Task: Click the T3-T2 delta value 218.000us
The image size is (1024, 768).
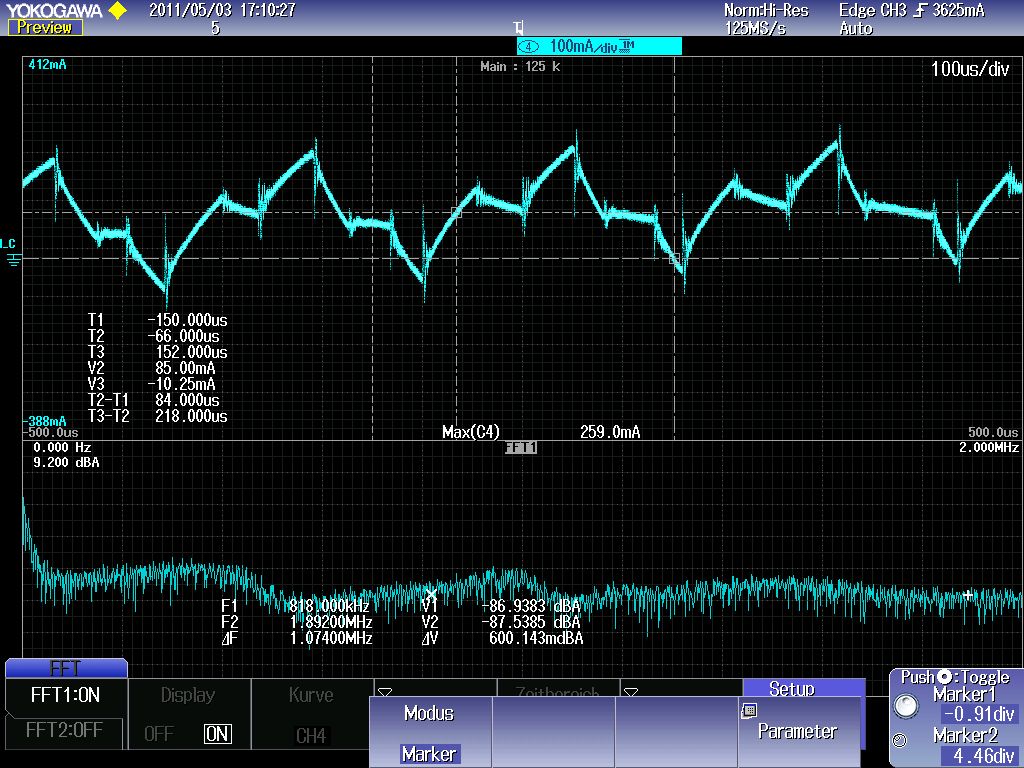Action: [191, 416]
